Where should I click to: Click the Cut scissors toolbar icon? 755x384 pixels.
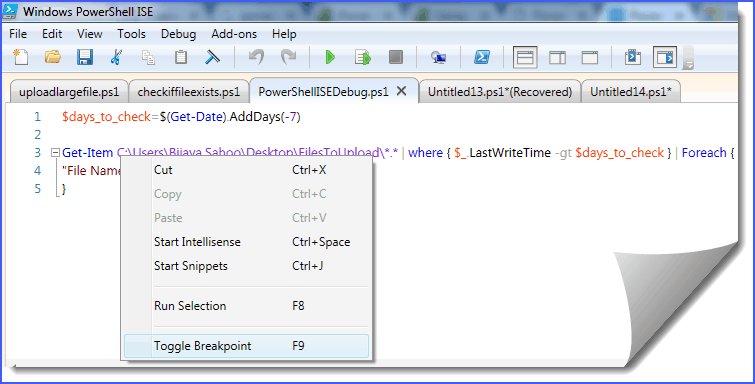116,57
